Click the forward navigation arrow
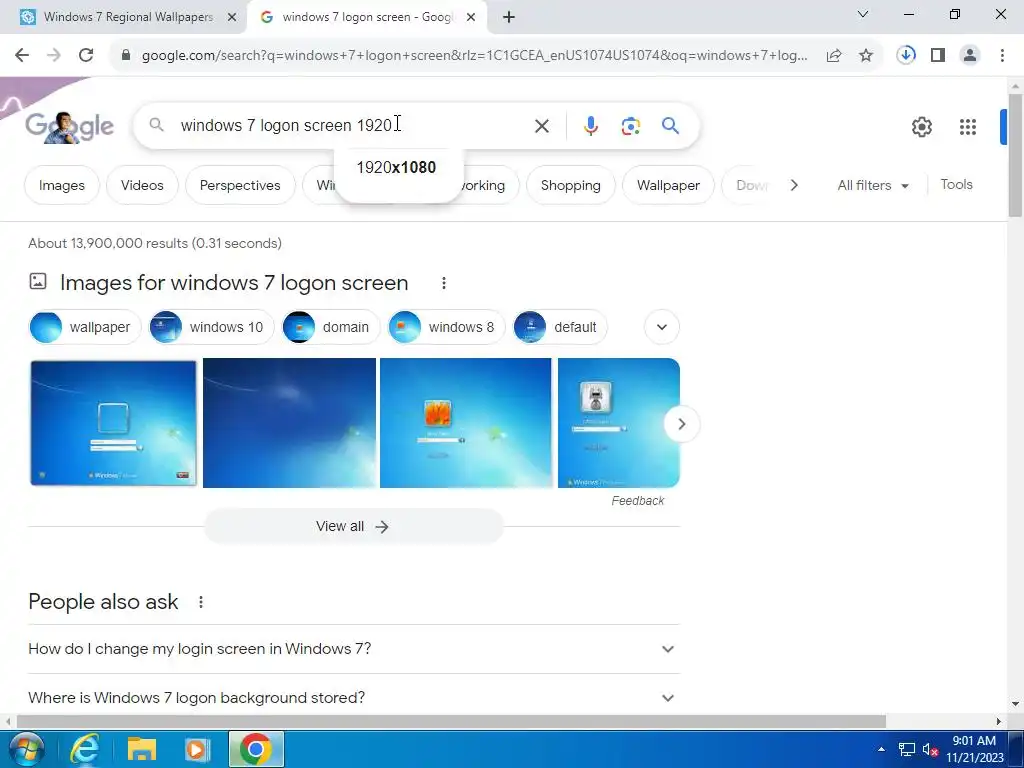 point(54,56)
